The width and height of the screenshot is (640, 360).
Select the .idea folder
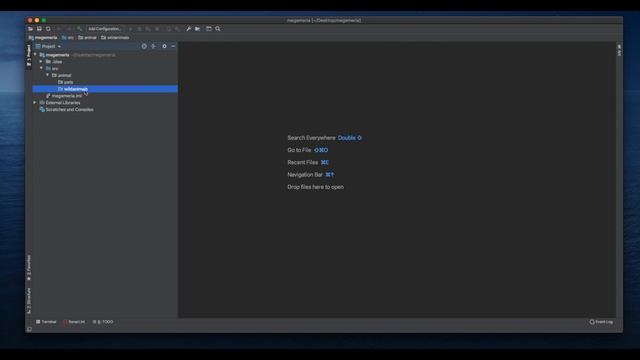point(54,62)
